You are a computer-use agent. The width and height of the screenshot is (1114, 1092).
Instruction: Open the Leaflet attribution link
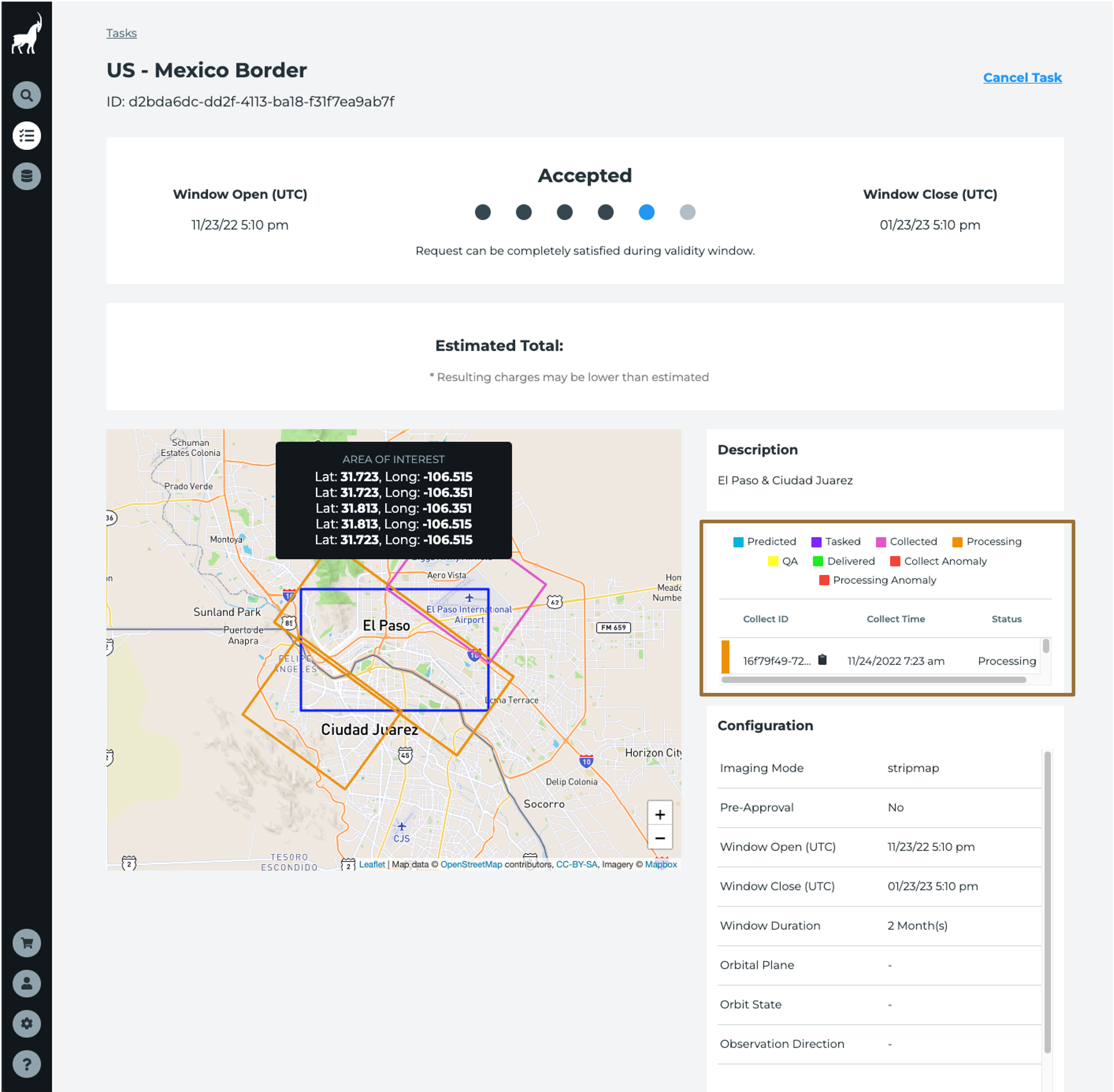(x=371, y=864)
